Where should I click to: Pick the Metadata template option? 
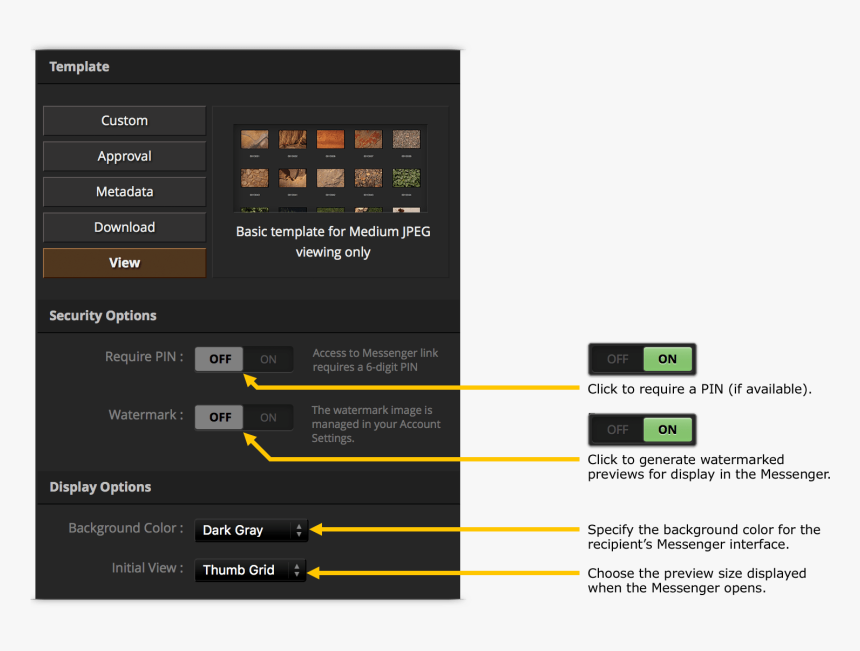(124, 192)
